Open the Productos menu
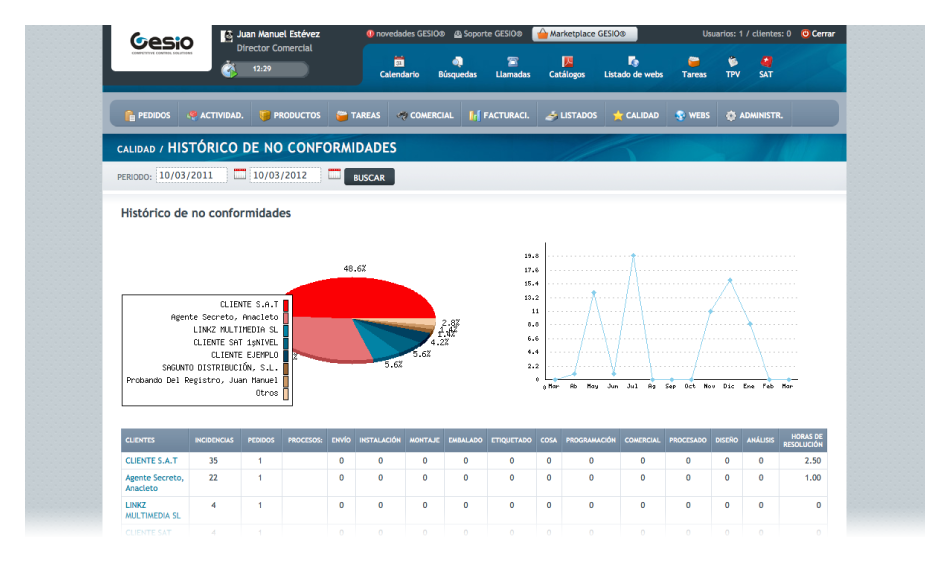The height and width of the screenshot is (562, 950). 290,115
